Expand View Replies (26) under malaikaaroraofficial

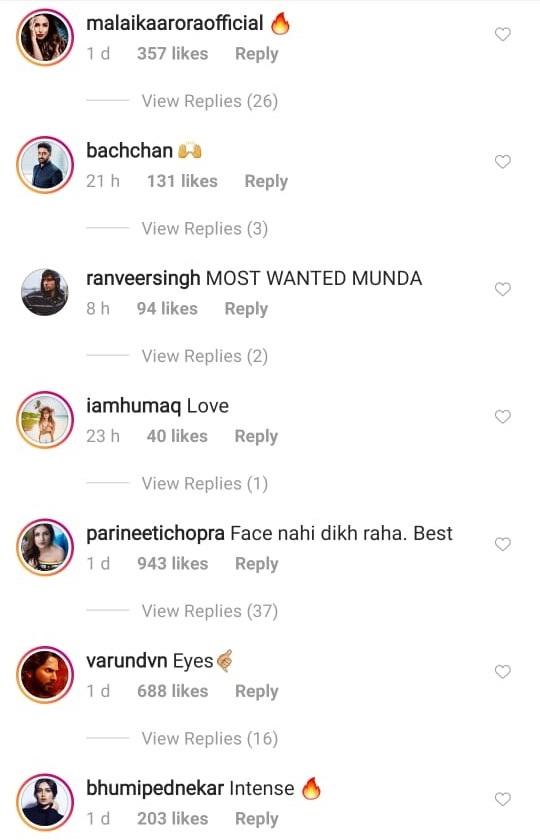(209, 101)
